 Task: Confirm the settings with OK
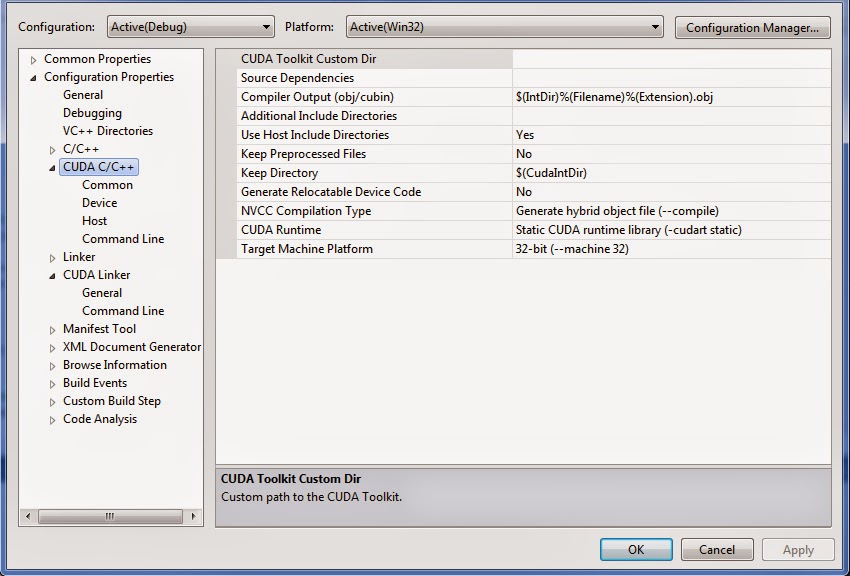coord(636,549)
